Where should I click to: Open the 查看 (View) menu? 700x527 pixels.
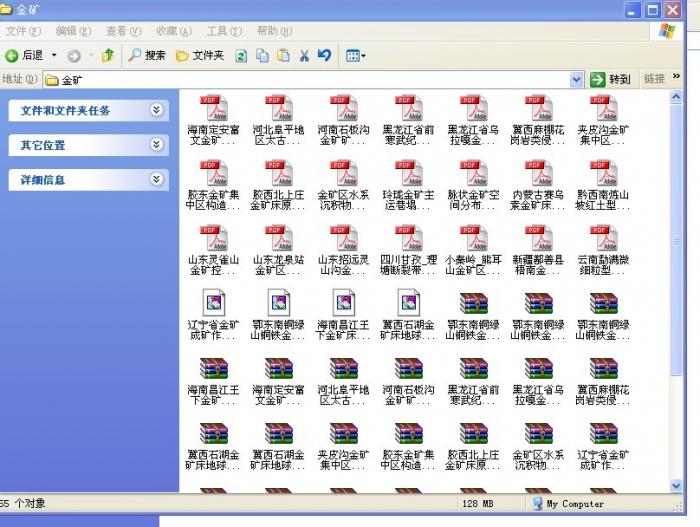(123, 31)
